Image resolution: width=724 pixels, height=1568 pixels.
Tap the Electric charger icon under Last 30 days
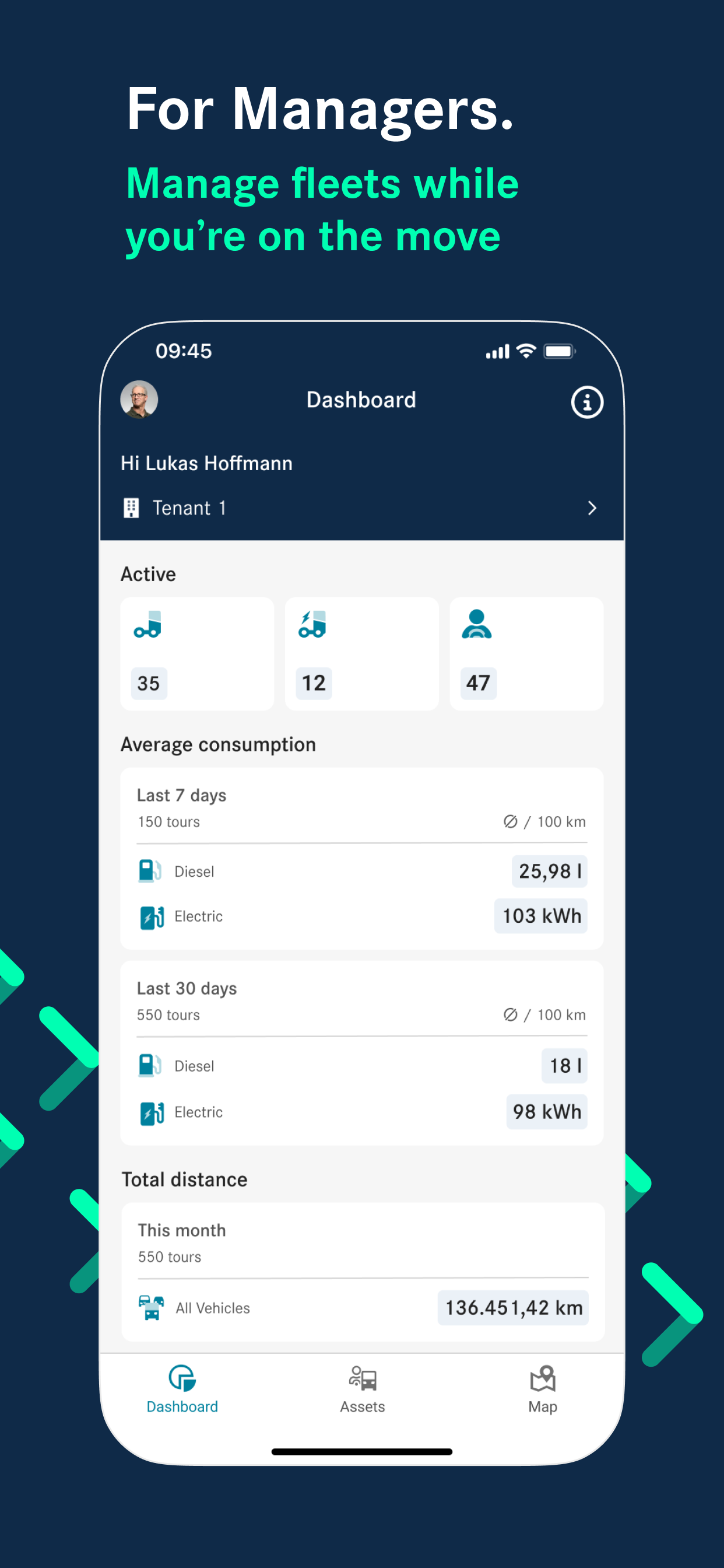[152, 1112]
